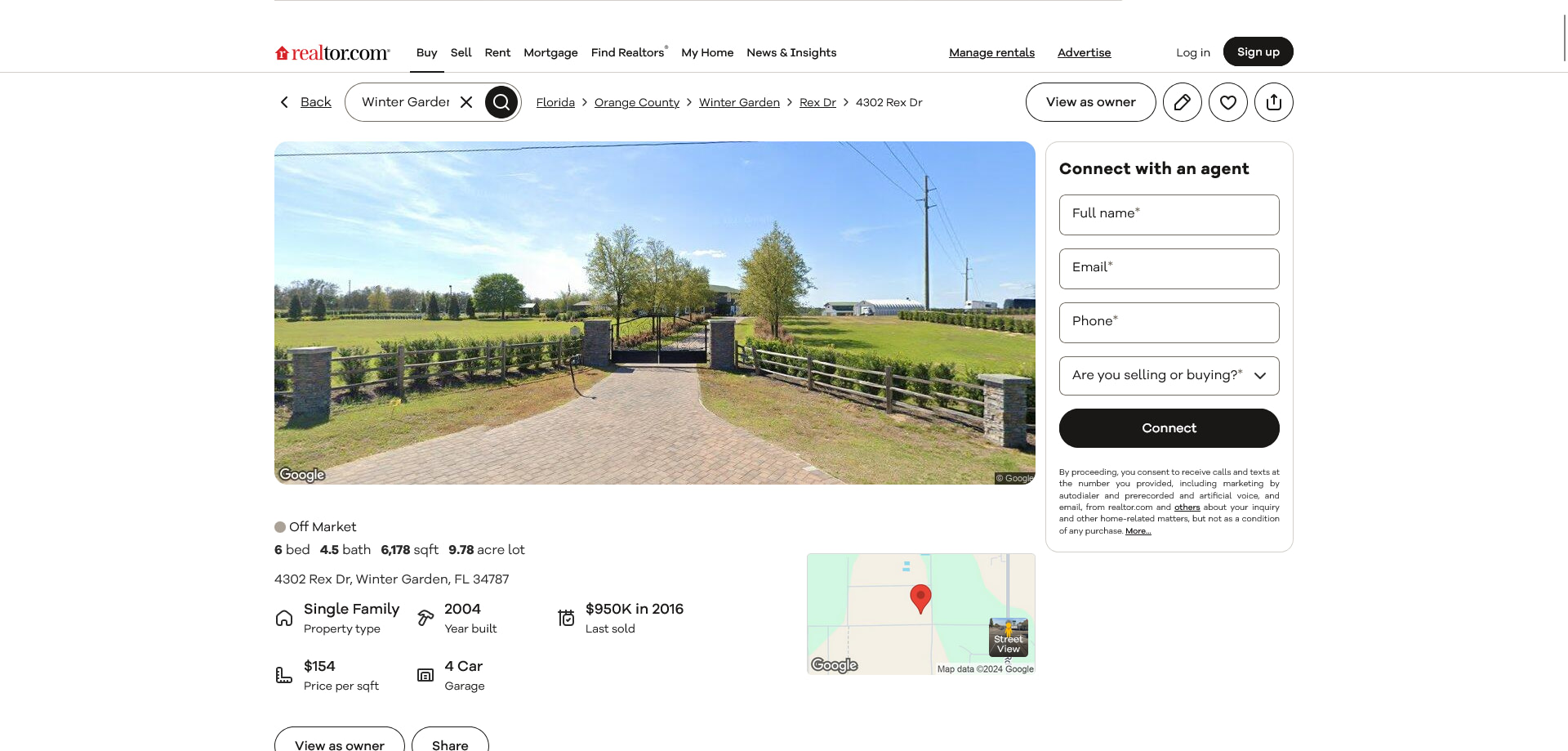Click the Manage rentals link
This screenshot has height=751, width=1568.
(x=991, y=52)
